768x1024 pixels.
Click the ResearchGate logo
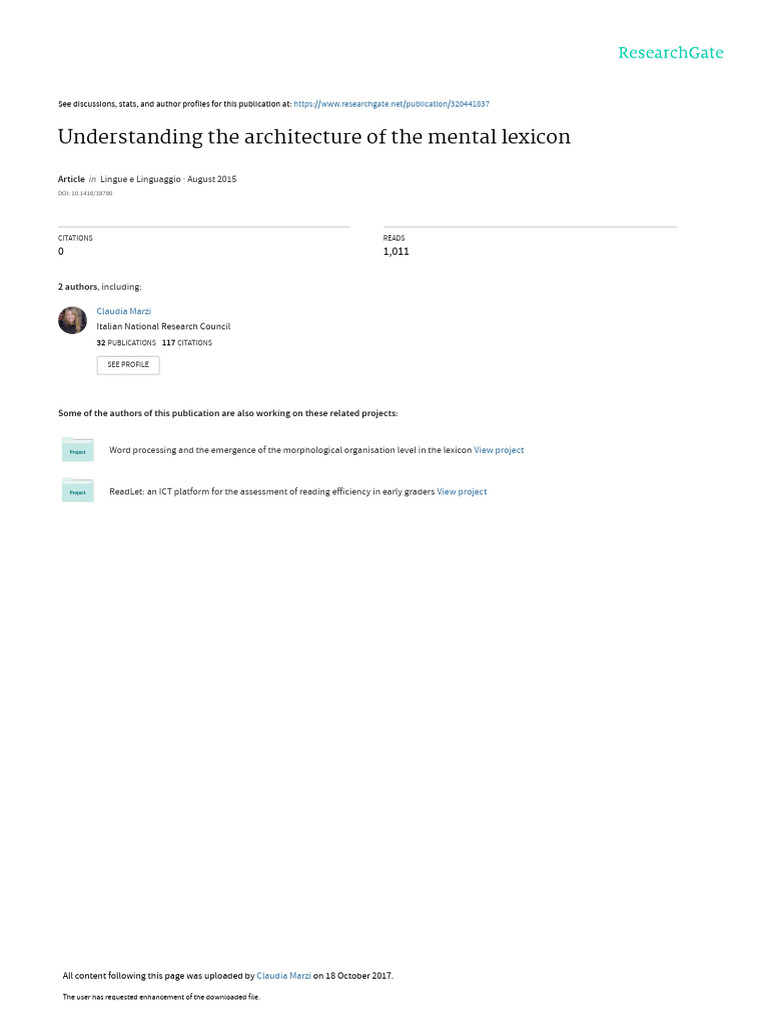pos(670,53)
